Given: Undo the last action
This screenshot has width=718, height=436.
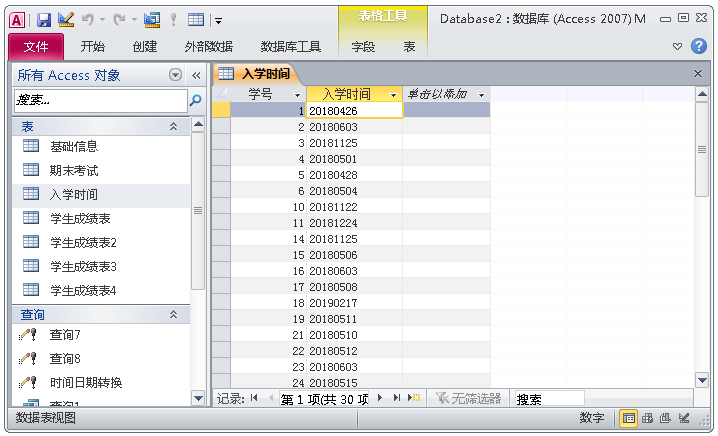Looking at the screenshot, I should (88, 19).
